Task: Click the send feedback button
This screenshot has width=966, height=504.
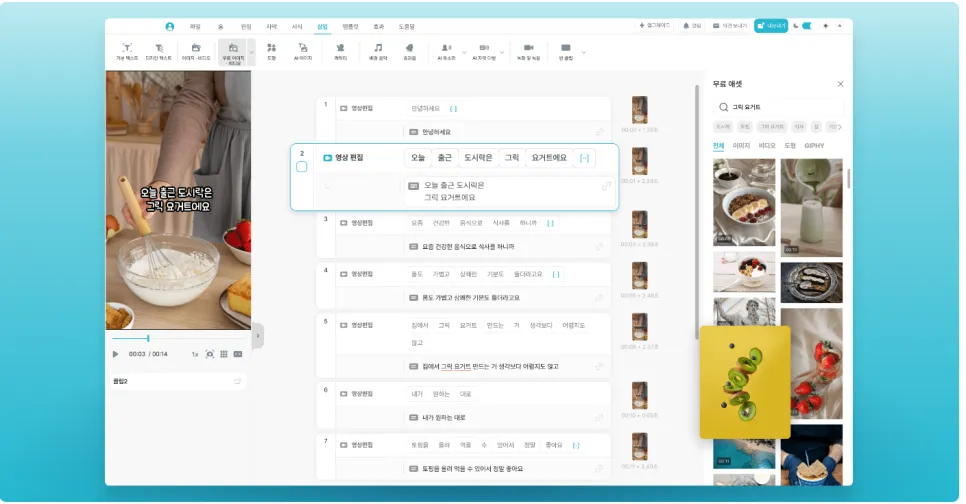Action: [730, 26]
